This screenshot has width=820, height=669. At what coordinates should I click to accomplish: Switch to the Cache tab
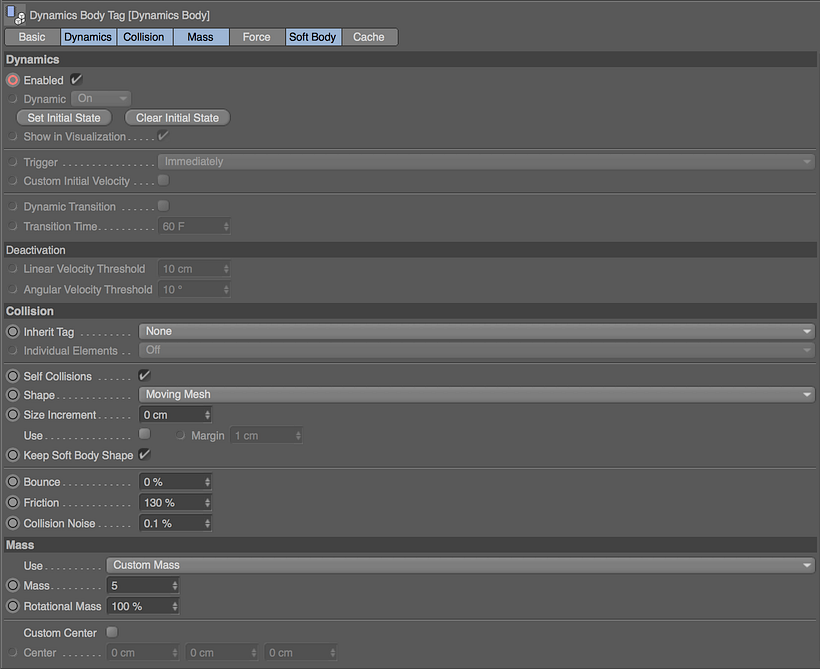coord(369,37)
